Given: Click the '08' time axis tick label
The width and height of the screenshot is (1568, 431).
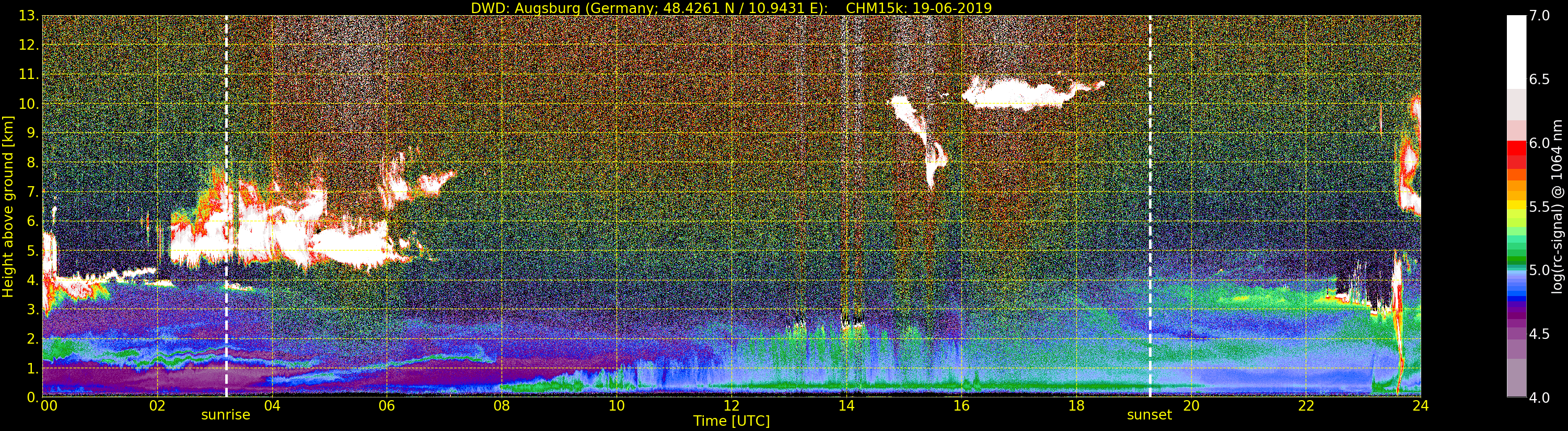Looking at the screenshot, I should tap(502, 405).
